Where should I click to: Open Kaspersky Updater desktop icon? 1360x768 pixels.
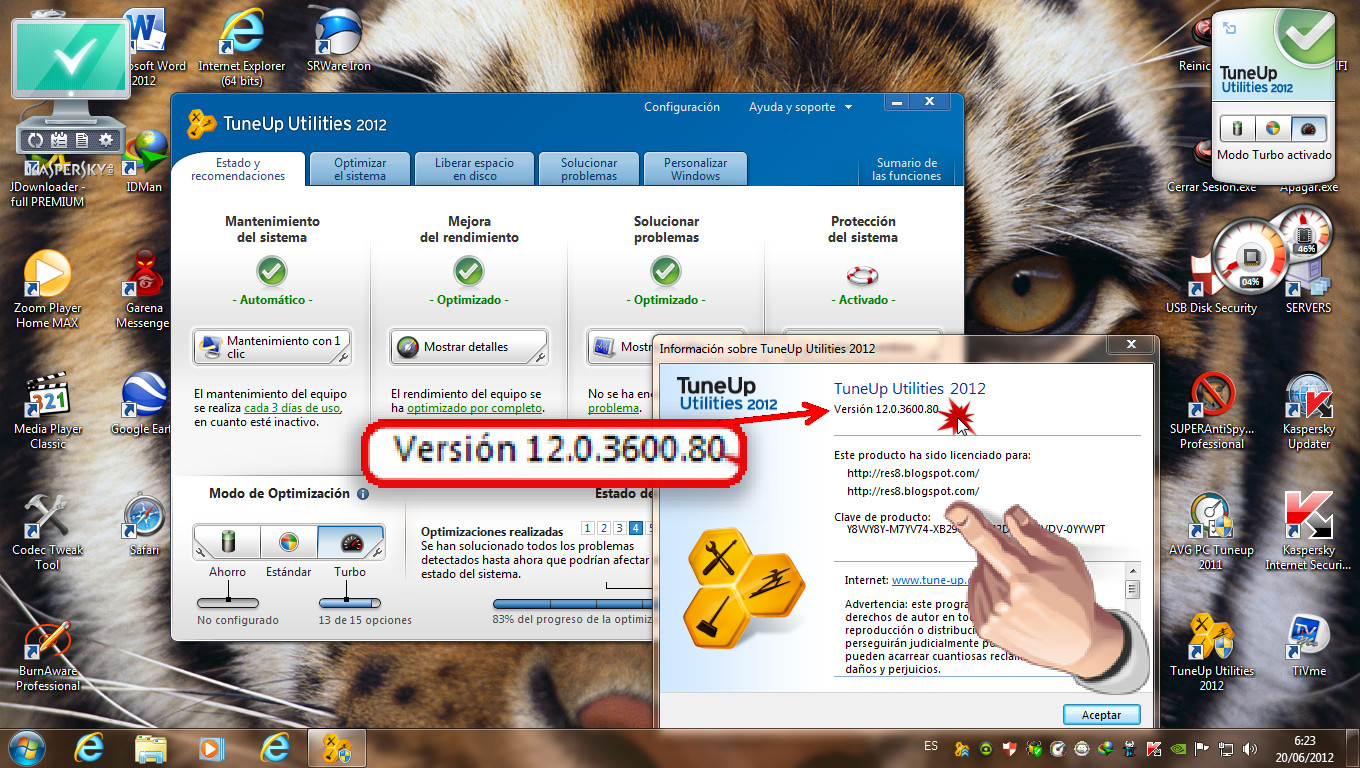pyautogui.click(x=1308, y=411)
